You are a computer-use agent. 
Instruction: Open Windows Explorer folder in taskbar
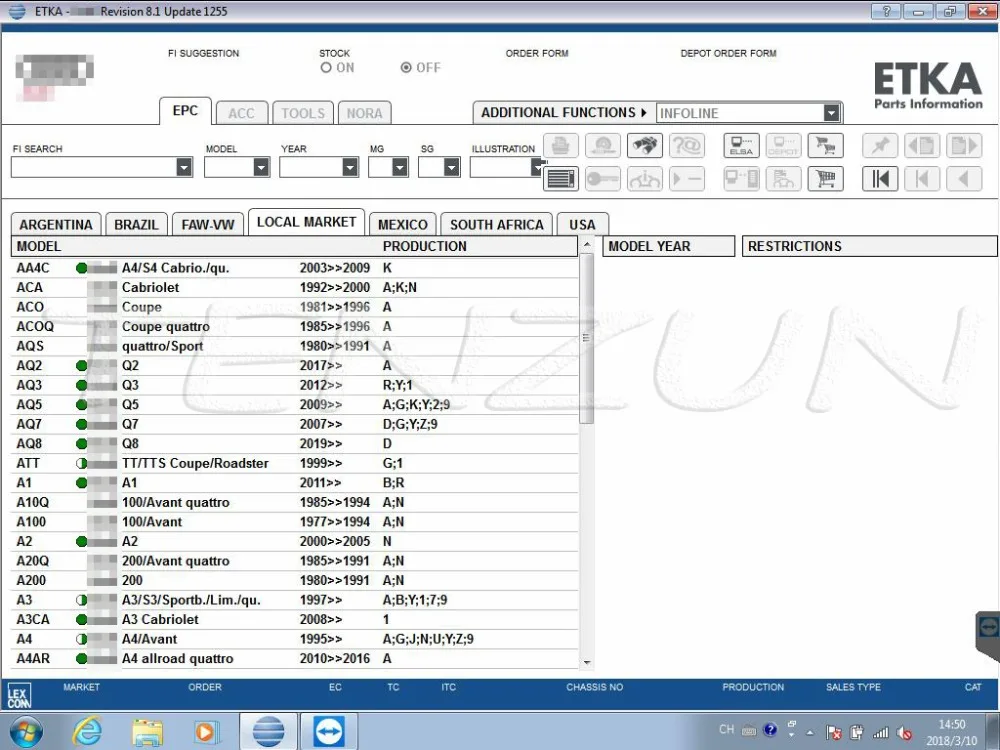(147, 732)
